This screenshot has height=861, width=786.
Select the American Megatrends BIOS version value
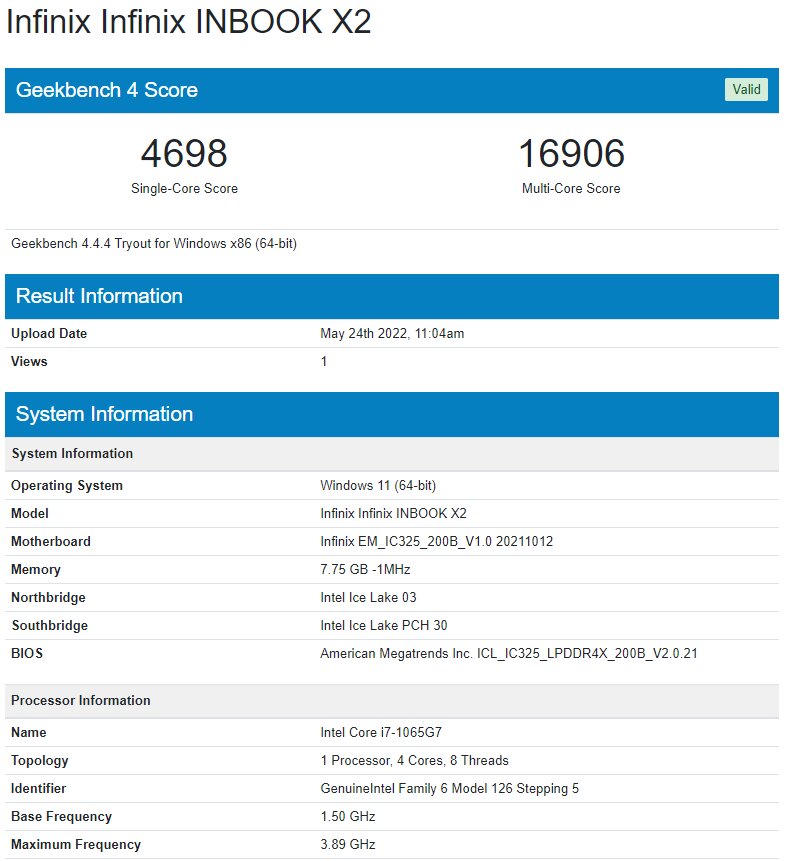coord(509,653)
